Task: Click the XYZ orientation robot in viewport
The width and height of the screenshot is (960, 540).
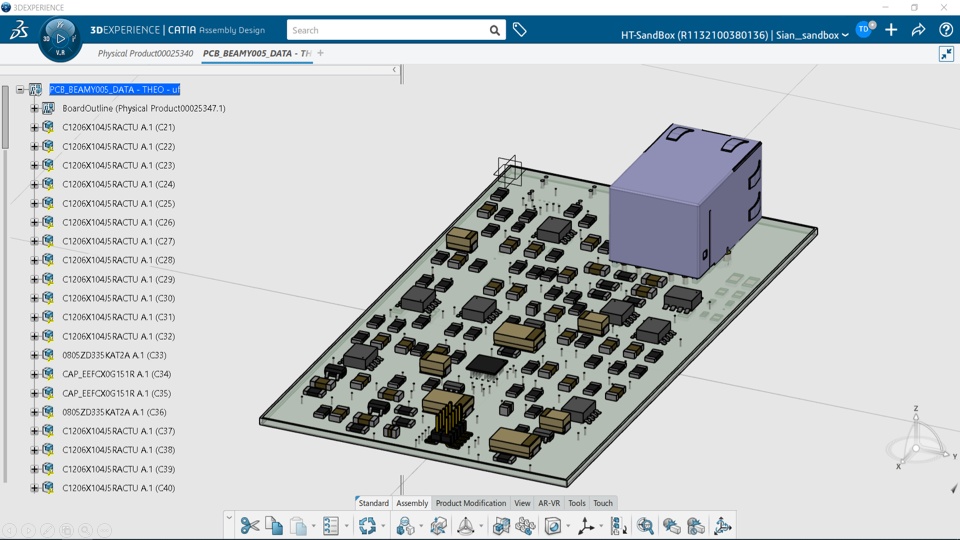Action: tap(918, 439)
